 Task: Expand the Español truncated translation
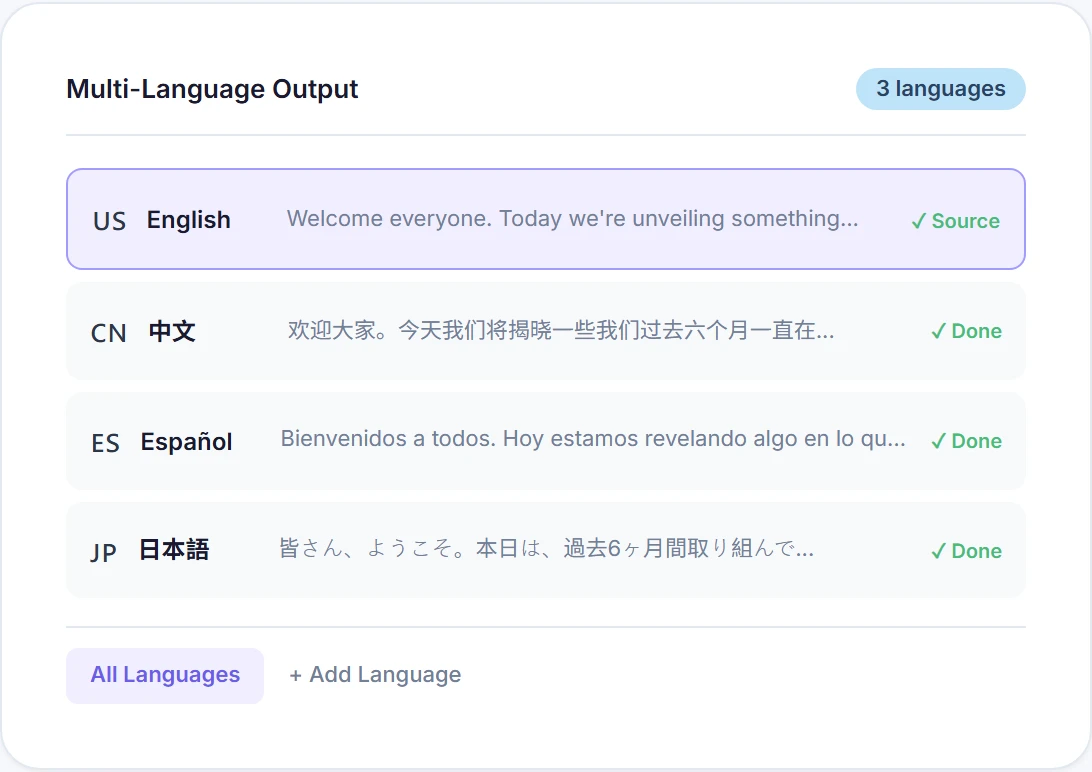pos(594,440)
